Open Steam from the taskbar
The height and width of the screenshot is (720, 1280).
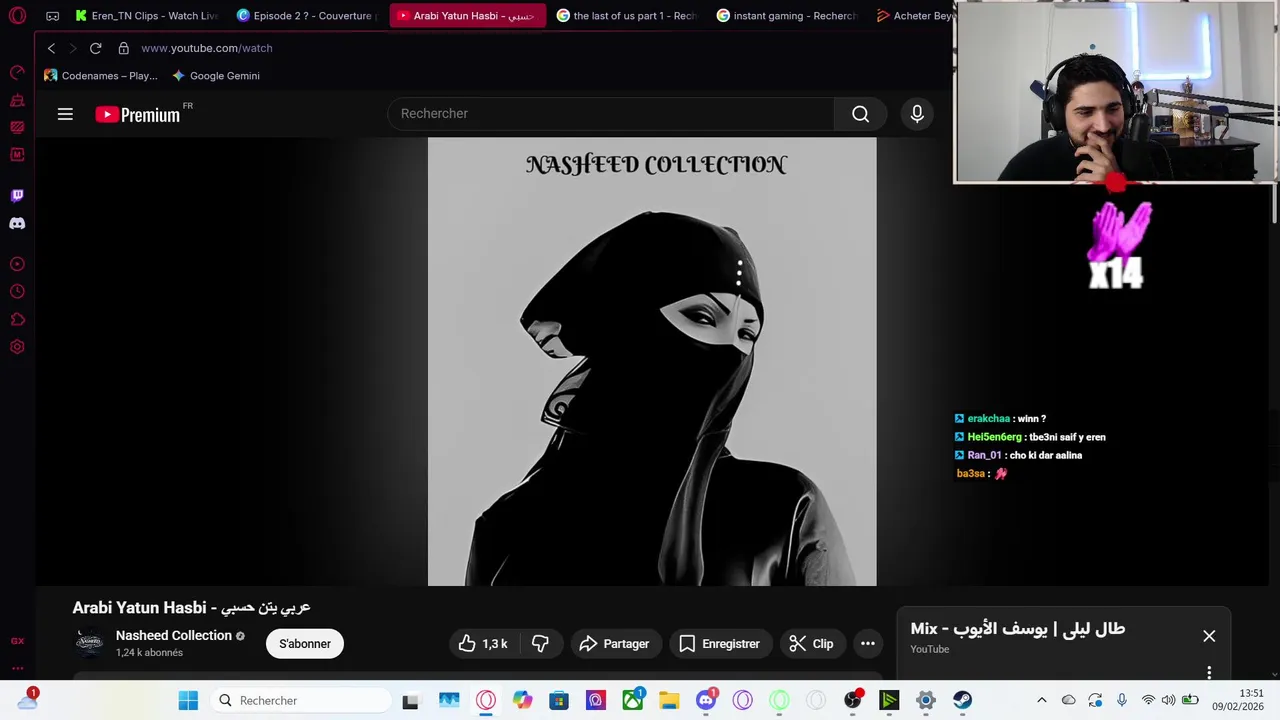click(x=962, y=700)
